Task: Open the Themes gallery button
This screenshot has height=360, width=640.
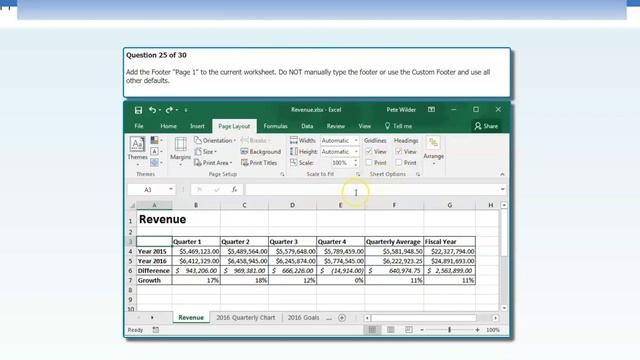Action: 137,150
